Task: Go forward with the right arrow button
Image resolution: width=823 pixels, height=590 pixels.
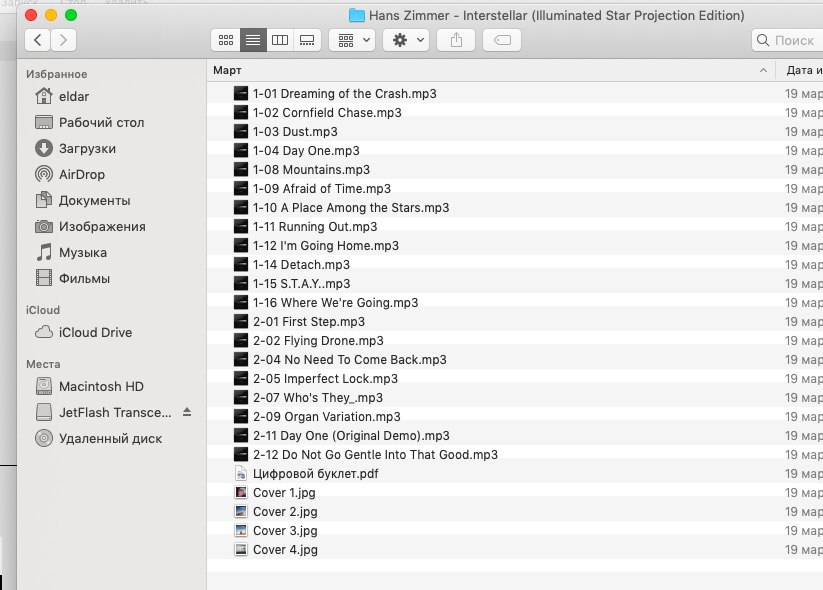Action: [64, 40]
